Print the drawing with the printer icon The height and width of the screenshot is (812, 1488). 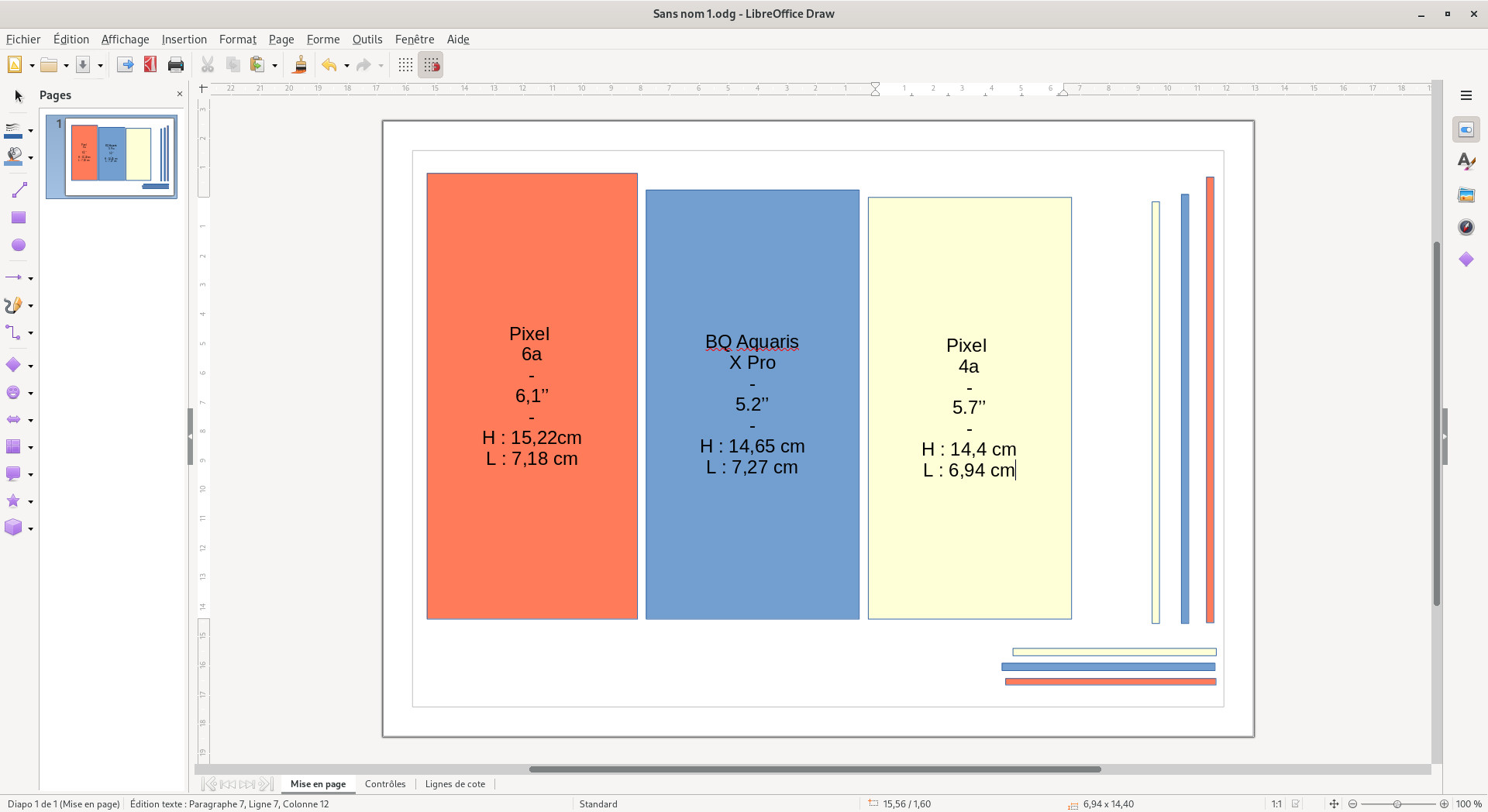point(176,65)
